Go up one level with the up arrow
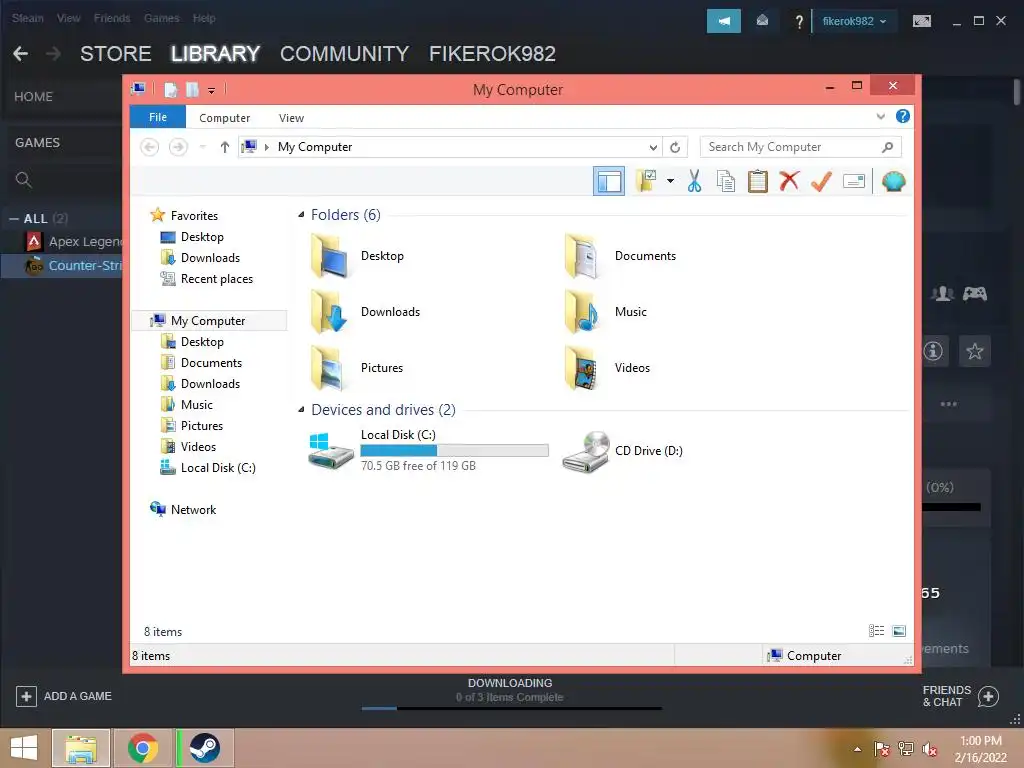Screen dimensions: 1024x768 click(225, 147)
